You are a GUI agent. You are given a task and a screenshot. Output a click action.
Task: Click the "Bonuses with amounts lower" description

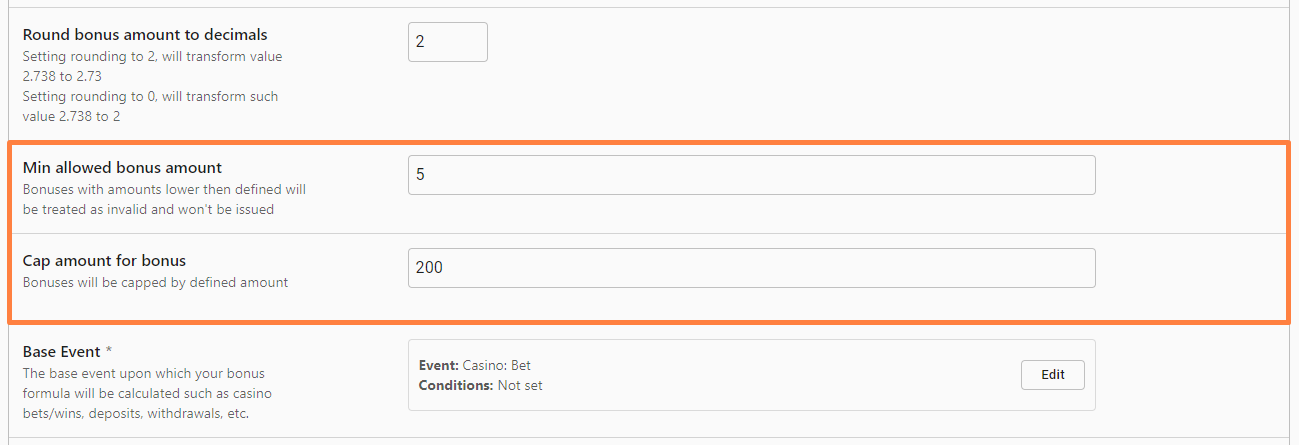pyautogui.click(x=164, y=189)
